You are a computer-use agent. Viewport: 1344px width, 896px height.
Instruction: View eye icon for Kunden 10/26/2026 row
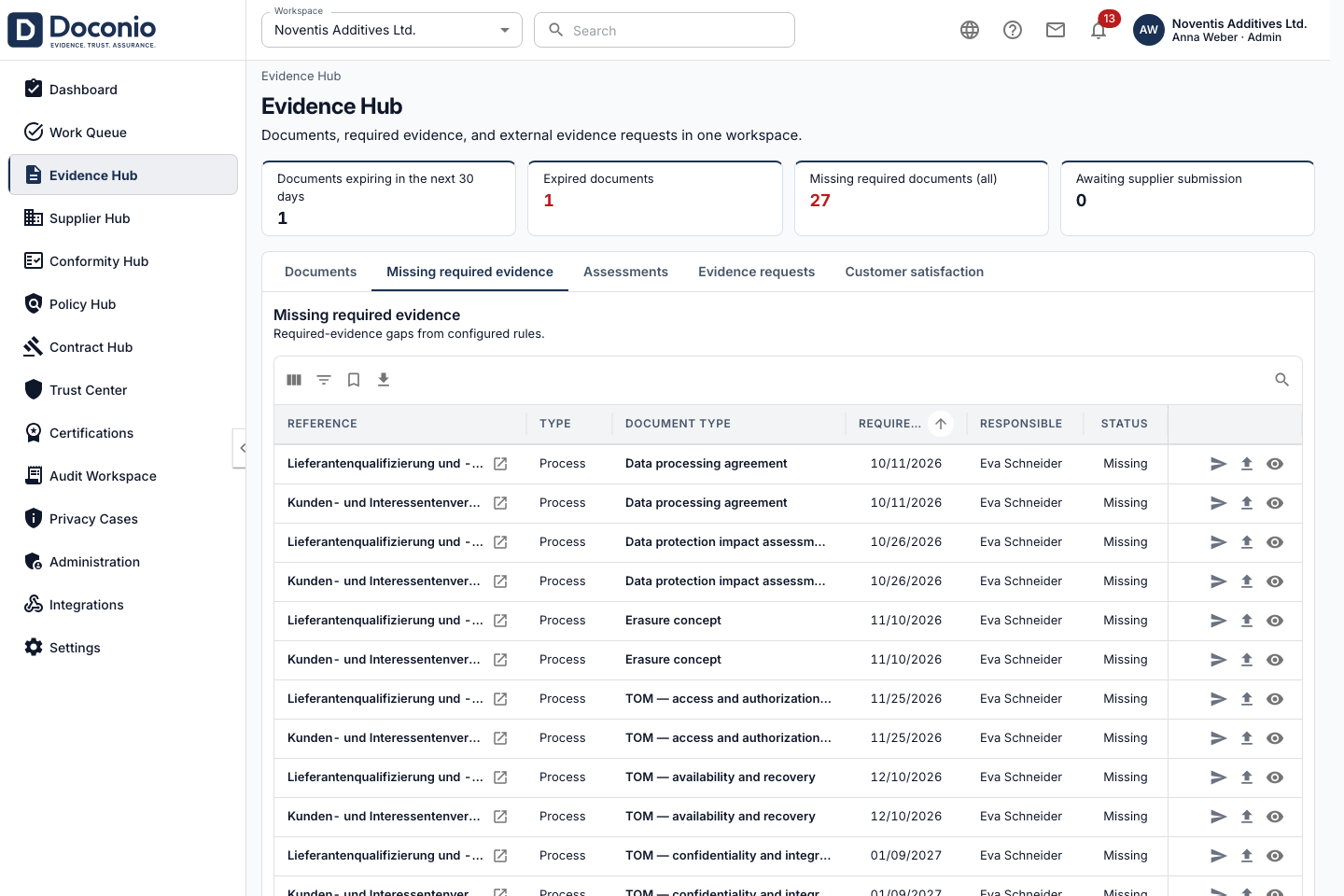coord(1275,581)
